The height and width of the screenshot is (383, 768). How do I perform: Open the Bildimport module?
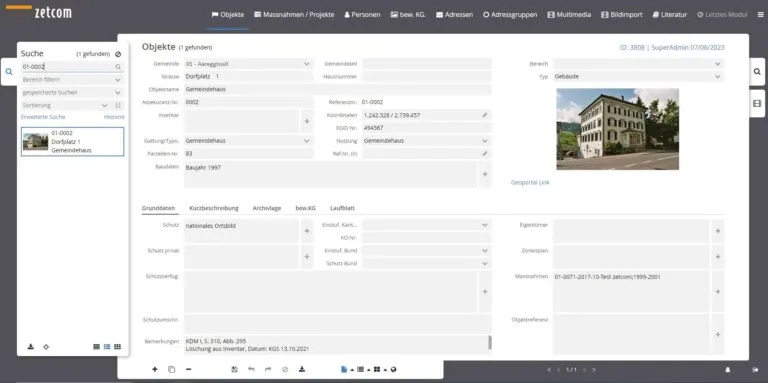pos(622,15)
